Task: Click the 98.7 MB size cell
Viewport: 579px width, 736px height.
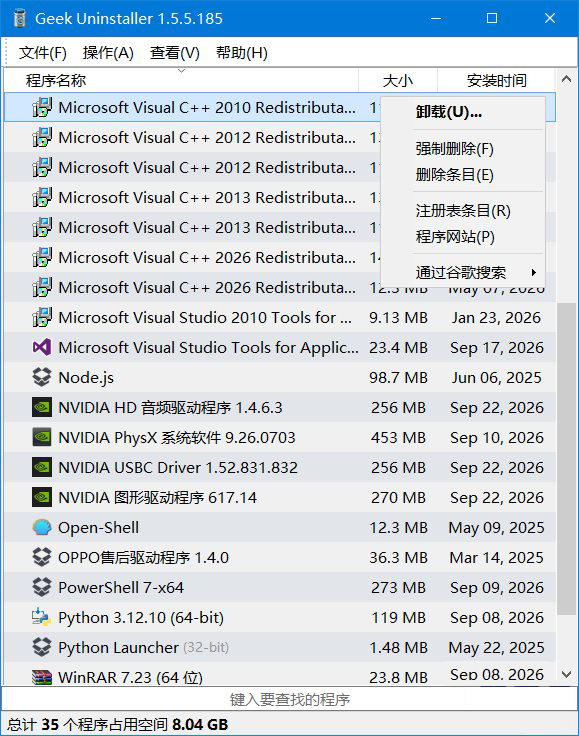Action: tap(398, 377)
